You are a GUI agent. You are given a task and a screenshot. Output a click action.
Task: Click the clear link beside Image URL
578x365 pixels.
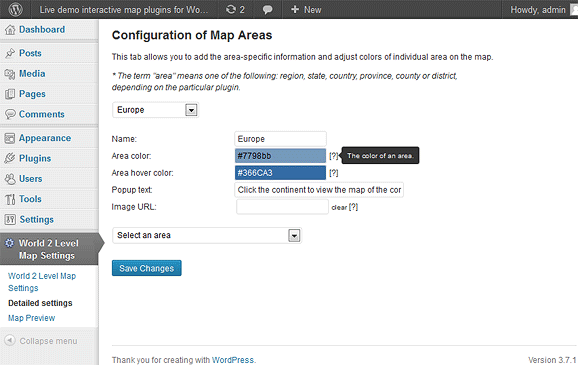coord(339,208)
